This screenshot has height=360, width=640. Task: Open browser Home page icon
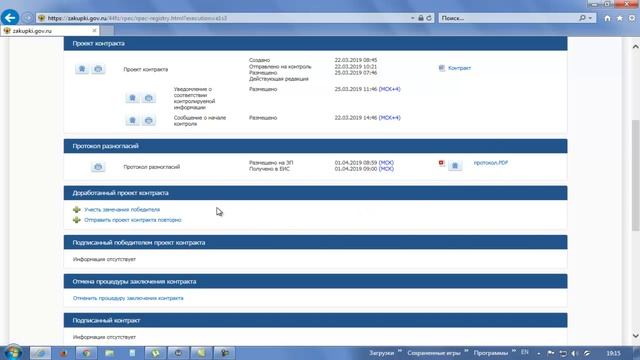(607, 18)
